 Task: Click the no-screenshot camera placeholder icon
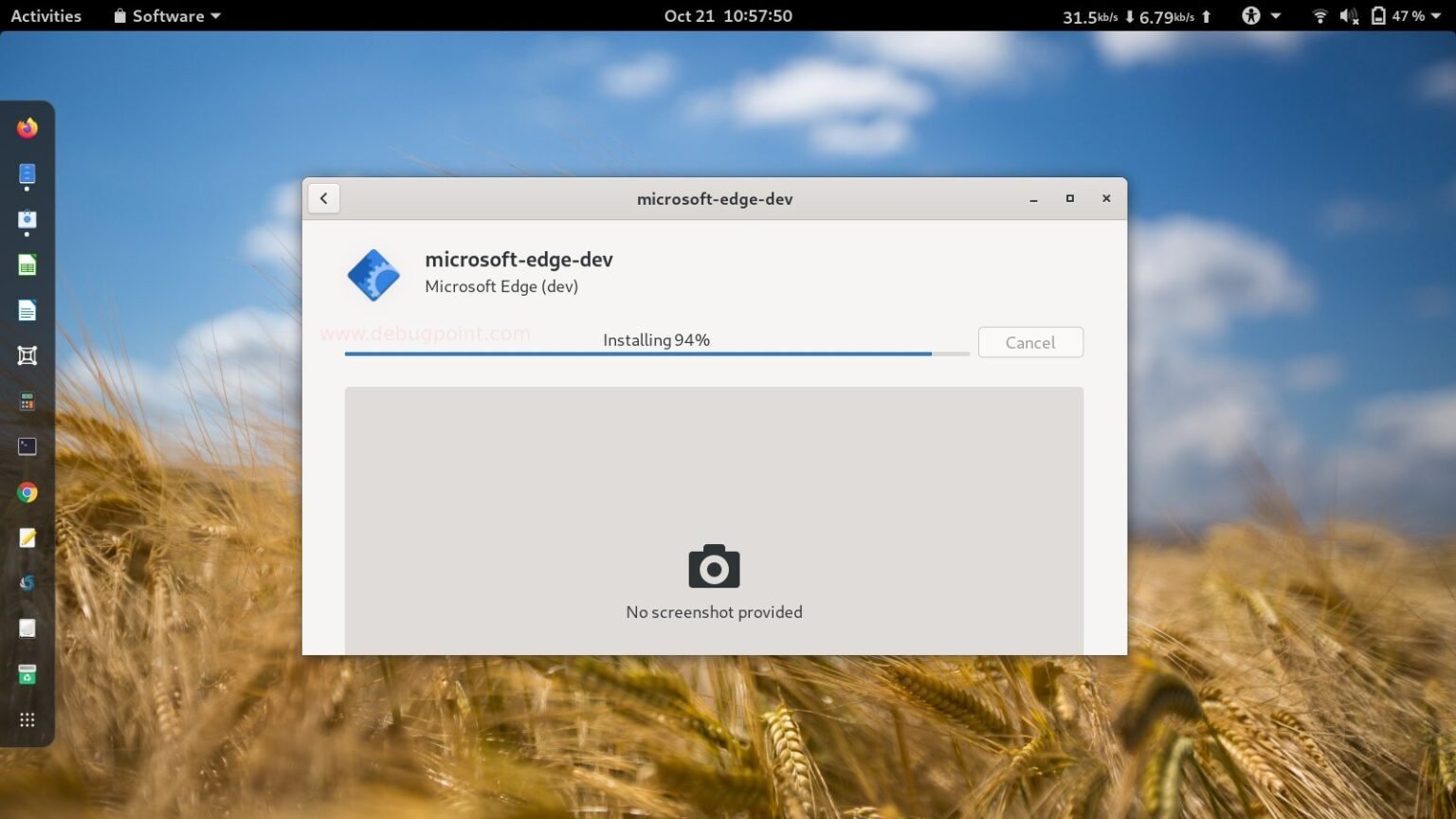click(714, 566)
